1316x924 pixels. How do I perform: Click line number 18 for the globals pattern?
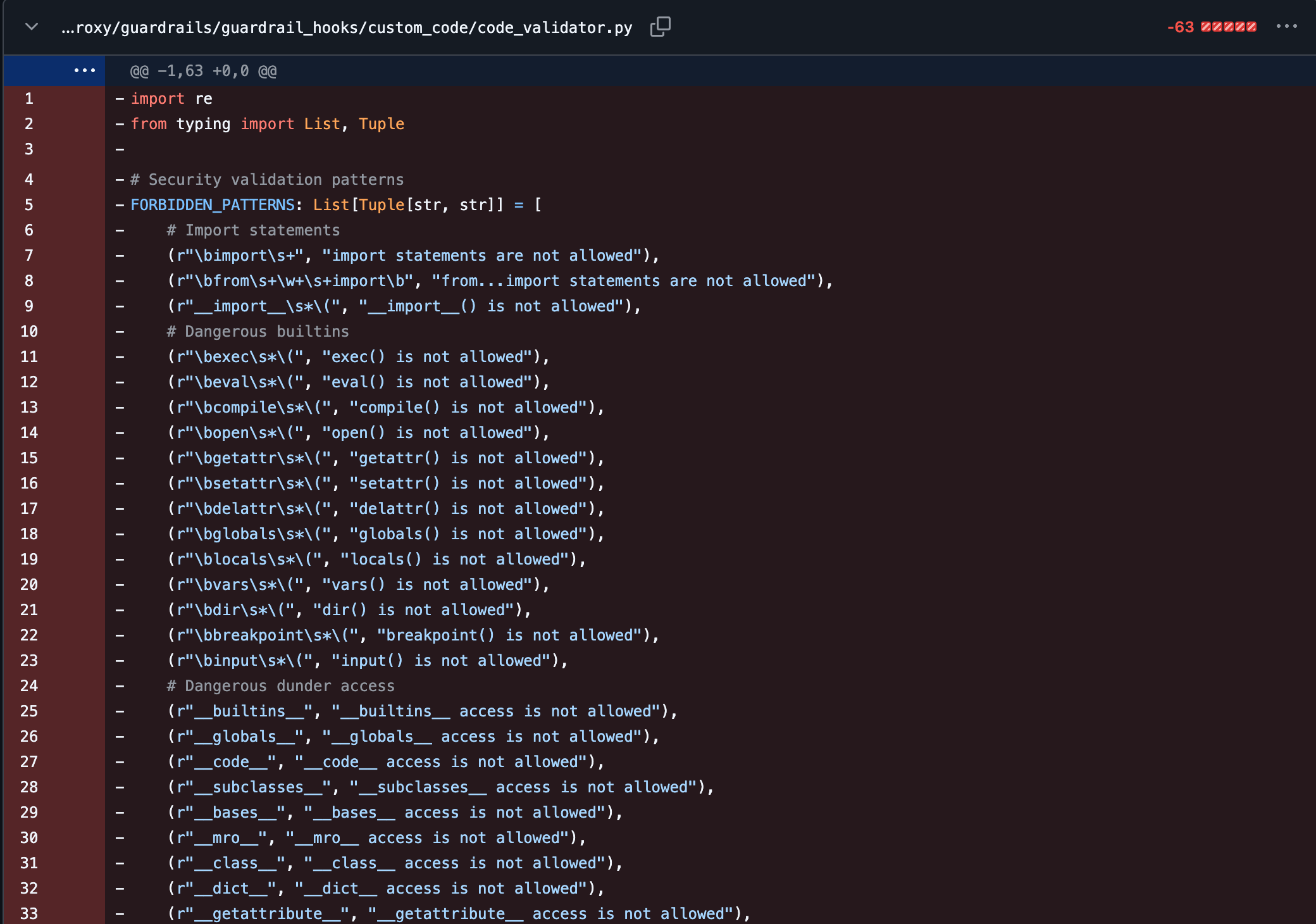click(29, 534)
